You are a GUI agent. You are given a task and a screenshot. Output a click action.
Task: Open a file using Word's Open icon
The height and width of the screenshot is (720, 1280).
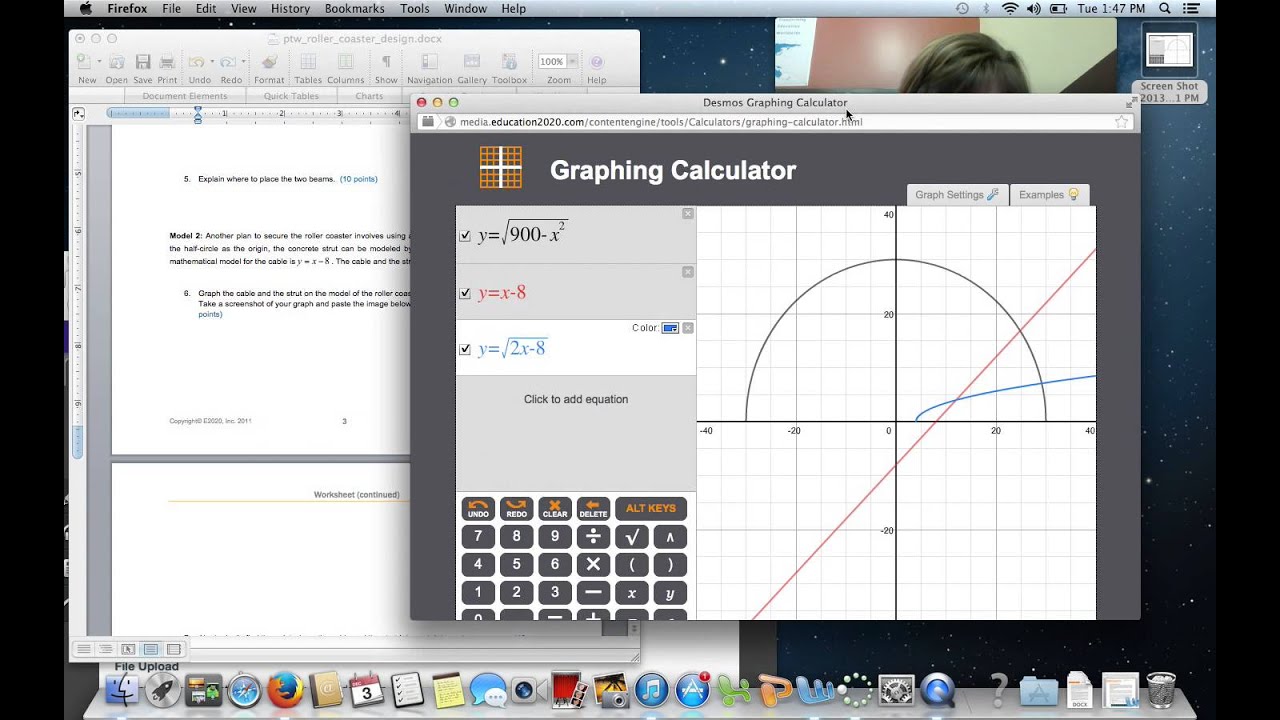click(117, 63)
